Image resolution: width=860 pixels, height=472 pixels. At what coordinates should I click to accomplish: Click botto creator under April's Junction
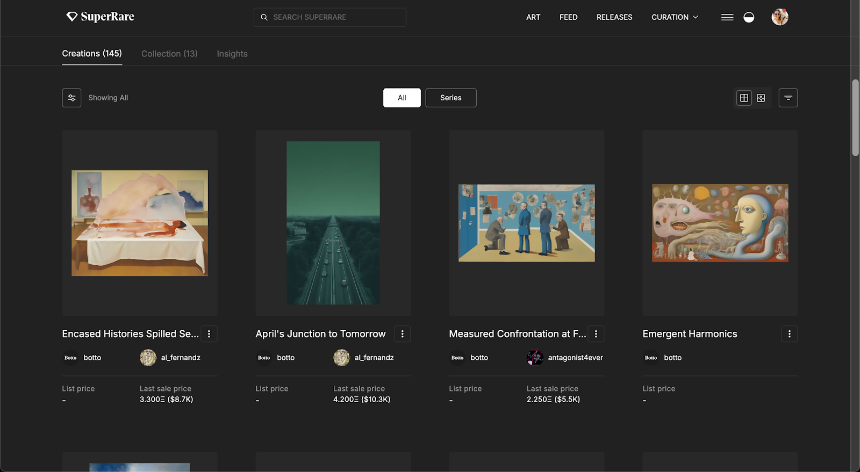[x=276, y=357]
